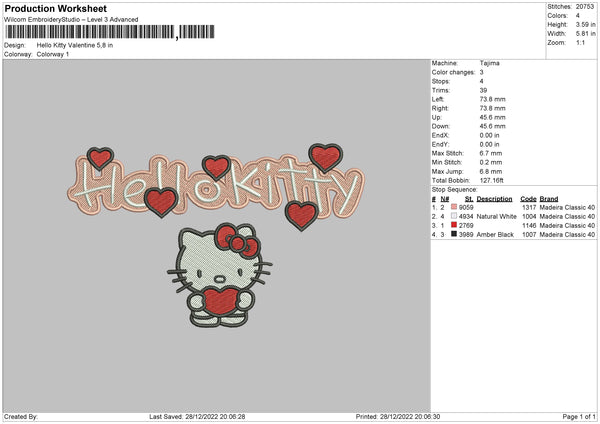Click the Max Jump value 6.8 mm
This screenshot has width=600, height=424.
tap(491, 171)
